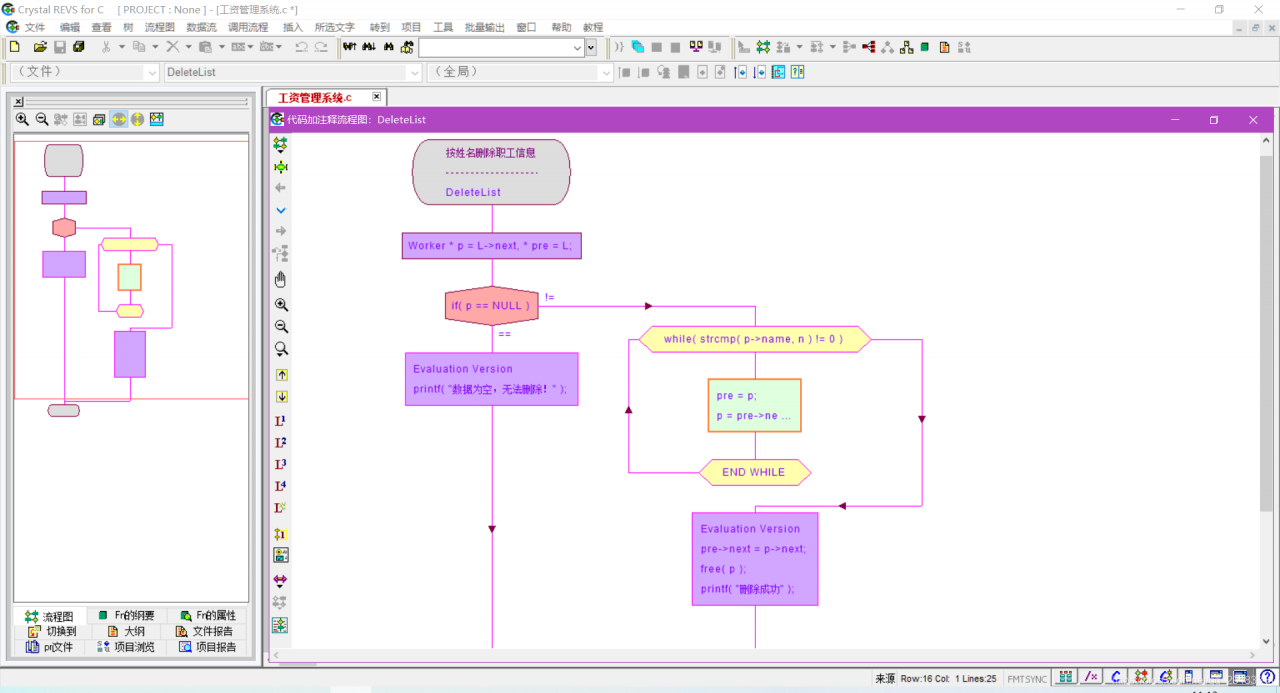The width and height of the screenshot is (1280, 693).
Task: Open the delete X dropdown arrow
Action: point(188,47)
